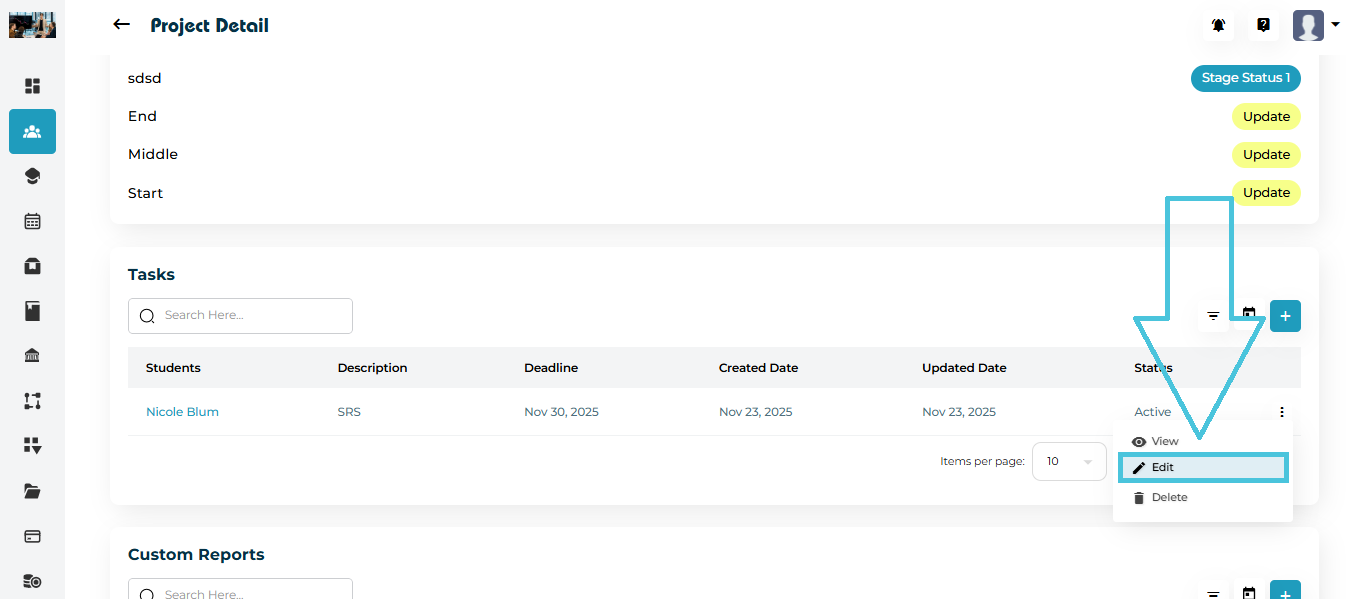Click the Tasks filter icon
The image size is (1362, 599).
[1213, 316]
